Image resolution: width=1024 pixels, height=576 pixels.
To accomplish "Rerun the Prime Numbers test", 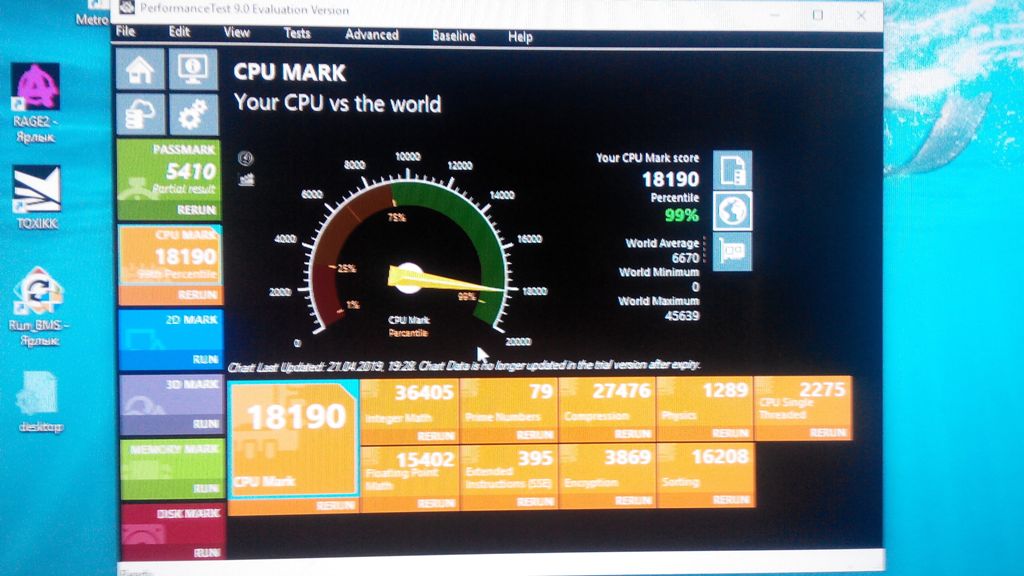I will pos(534,435).
